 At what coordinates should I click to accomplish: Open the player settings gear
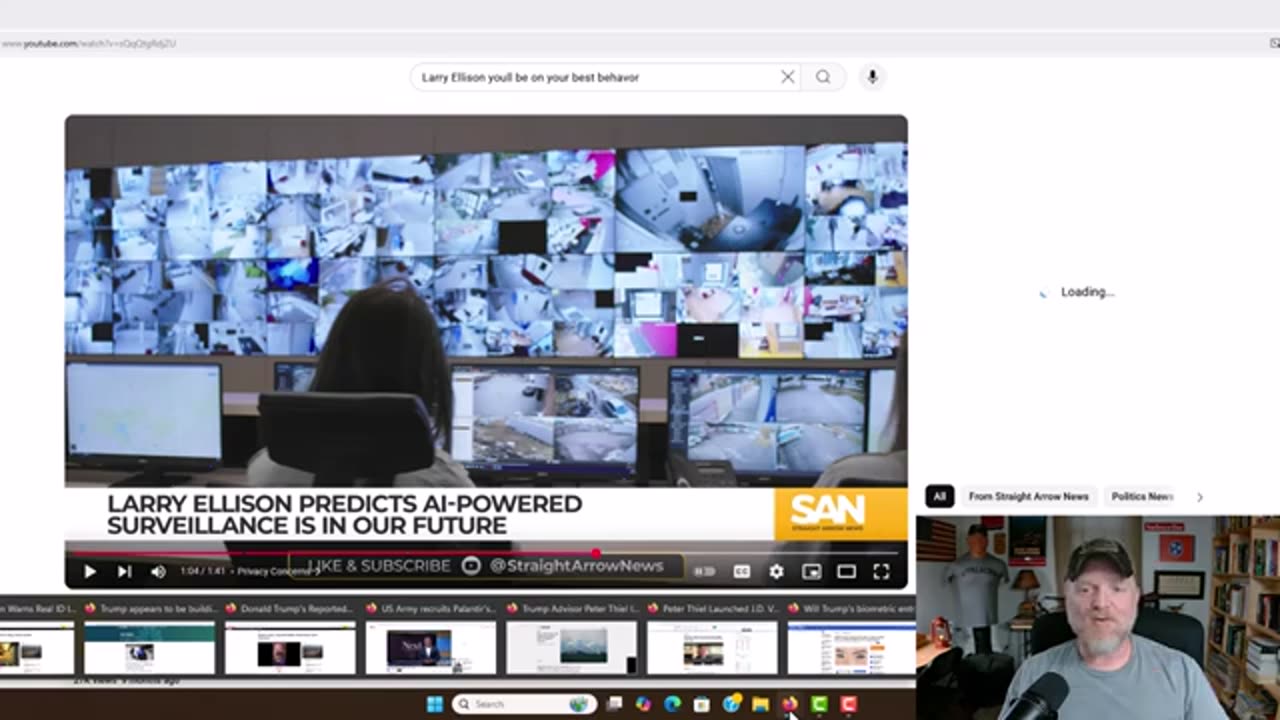tap(776, 571)
